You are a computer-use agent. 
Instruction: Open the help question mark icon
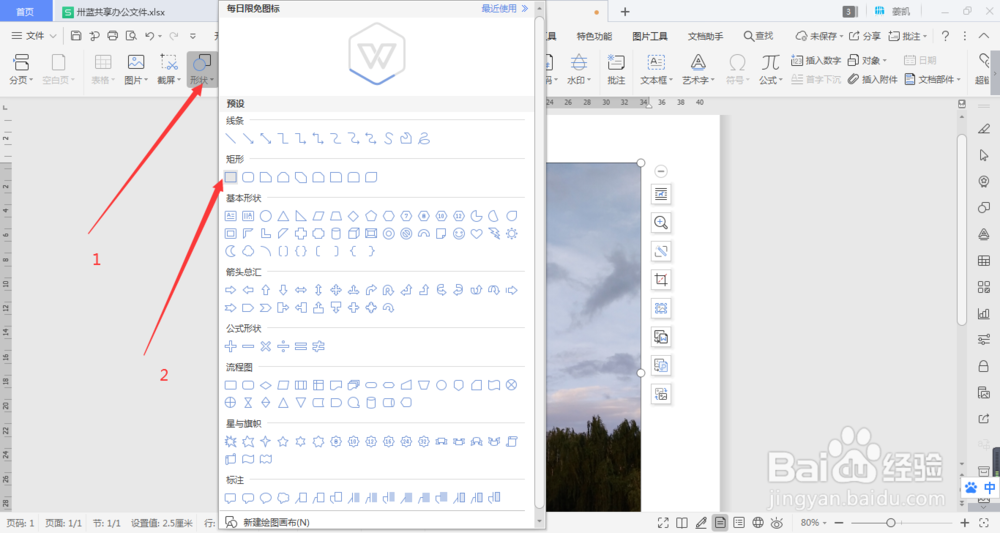pos(945,36)
